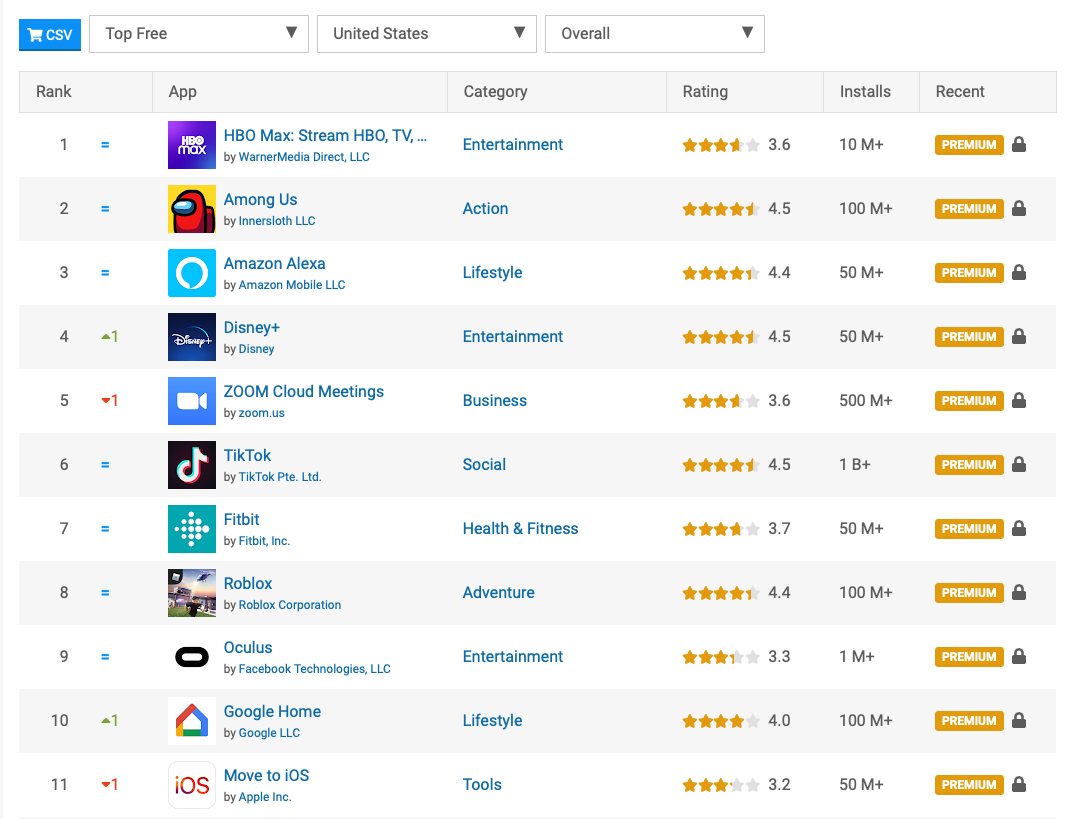Screen dimensions: 1072x819
Task: Click the Move to iOS app icon
Action: point(192,785)
